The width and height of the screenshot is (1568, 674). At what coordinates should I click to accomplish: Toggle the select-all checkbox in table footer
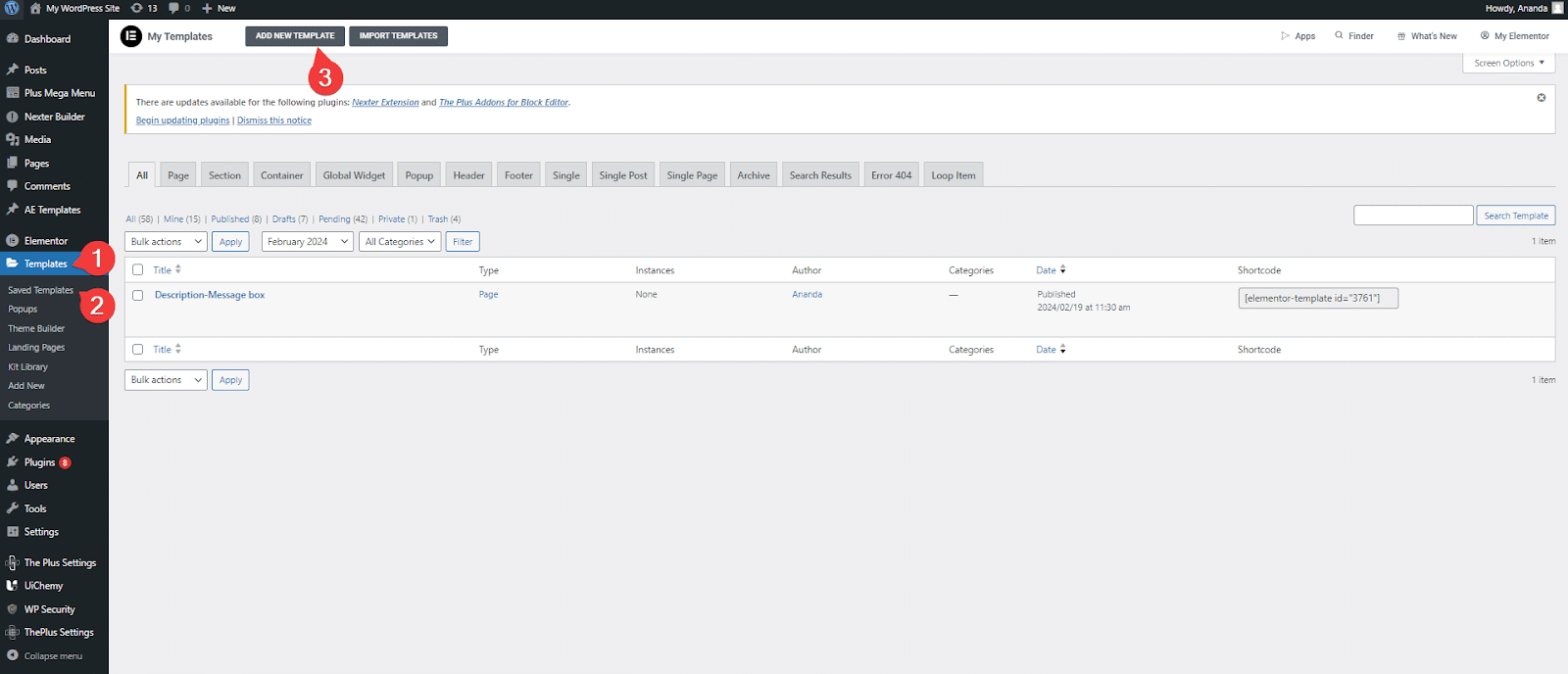click(138, 350)
